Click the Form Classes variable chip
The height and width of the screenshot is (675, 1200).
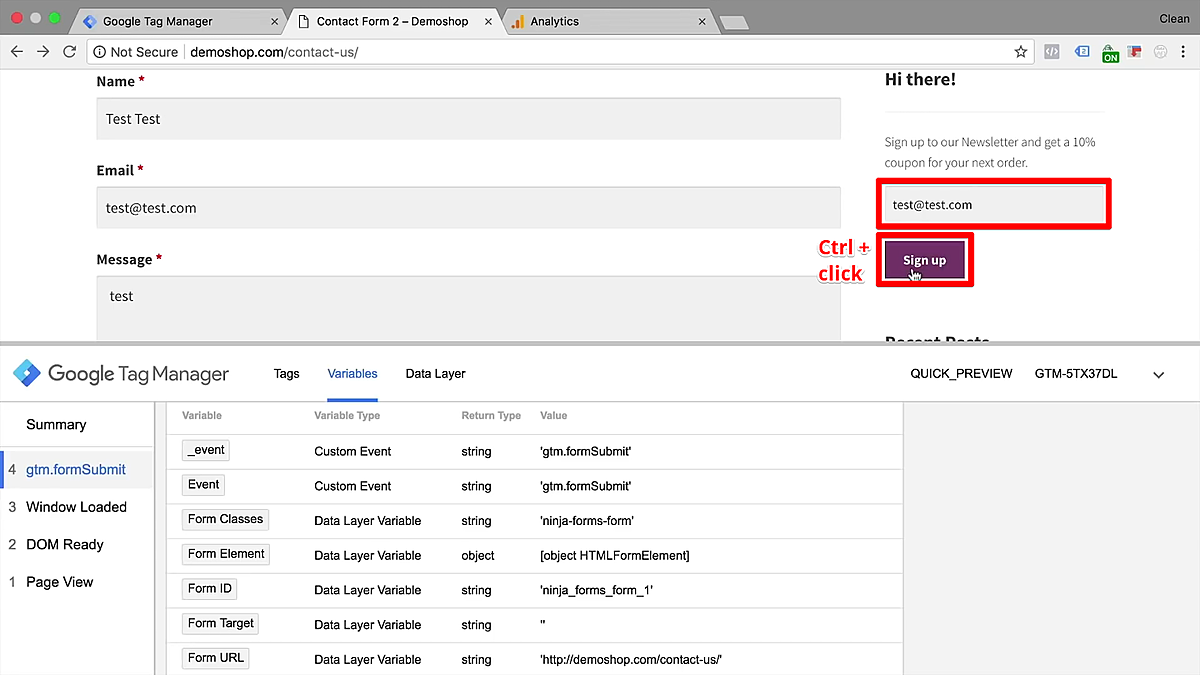point(225,520)
